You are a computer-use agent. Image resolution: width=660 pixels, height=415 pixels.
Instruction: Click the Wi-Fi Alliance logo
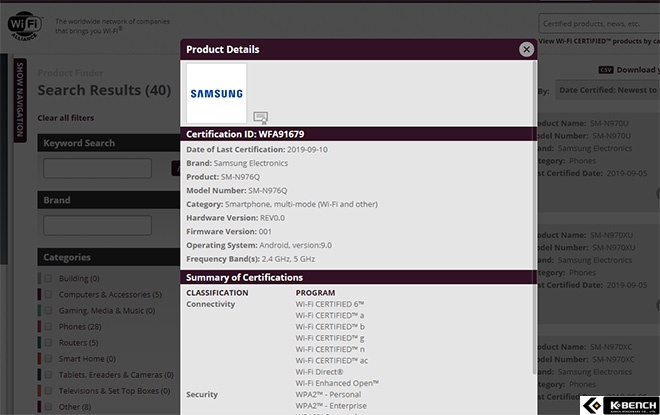click(x=25, y=26)
